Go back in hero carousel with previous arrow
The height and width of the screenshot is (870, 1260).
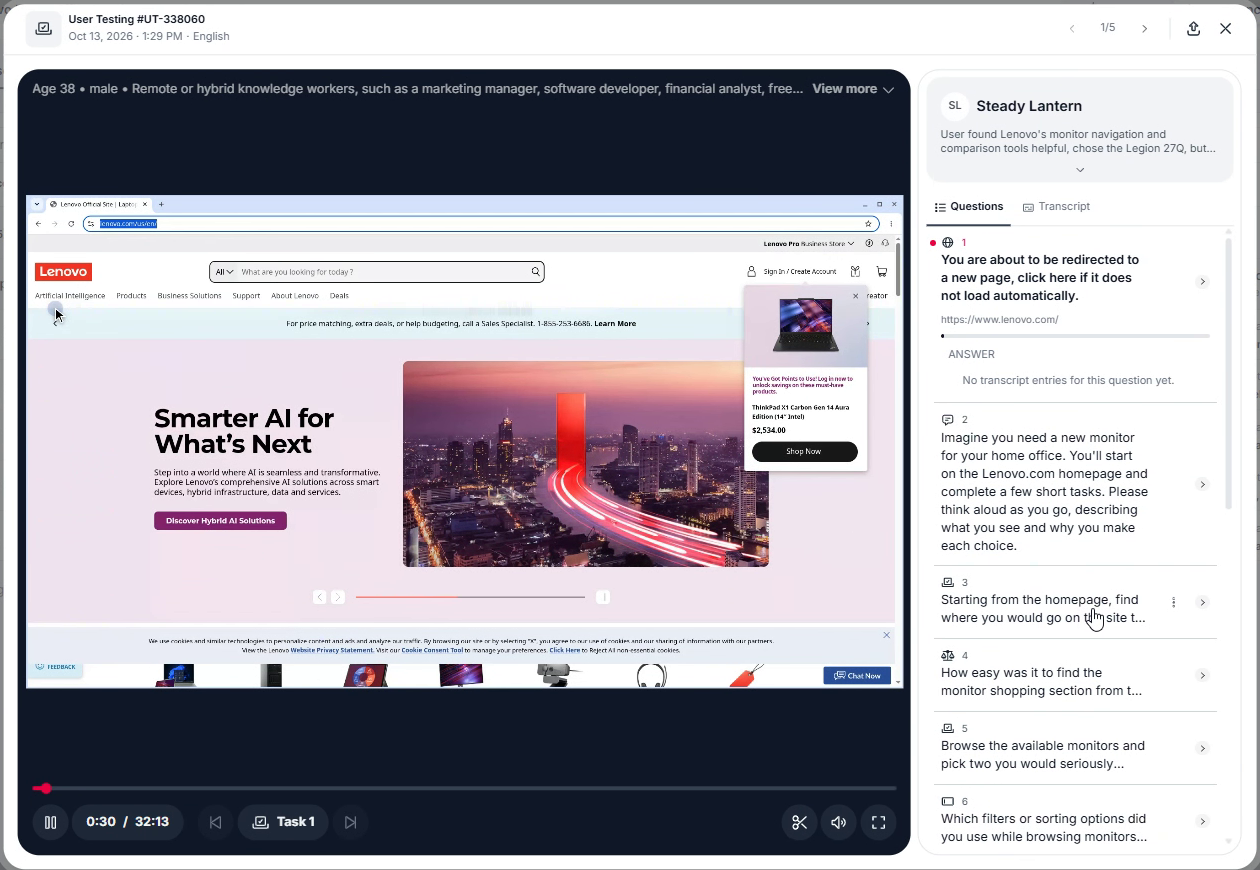(x=319, y=597)
